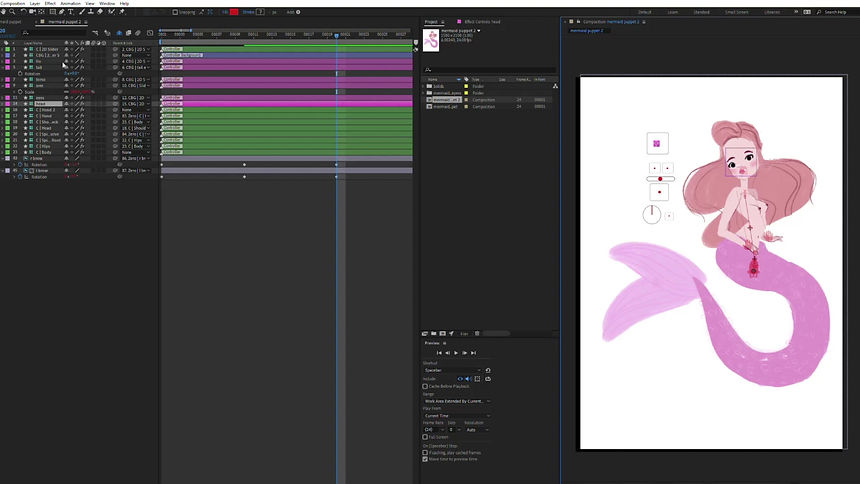Open the Effect menu
860x484 pixels.
click(50, 3)
